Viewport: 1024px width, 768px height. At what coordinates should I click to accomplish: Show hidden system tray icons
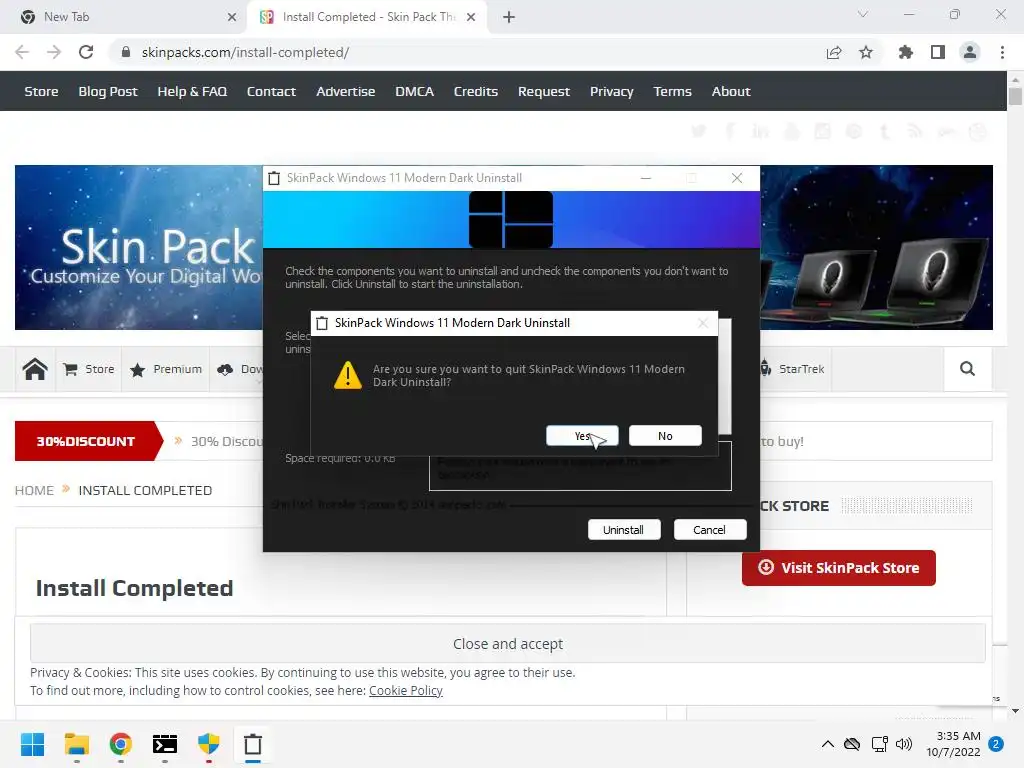tap(827, 744)
